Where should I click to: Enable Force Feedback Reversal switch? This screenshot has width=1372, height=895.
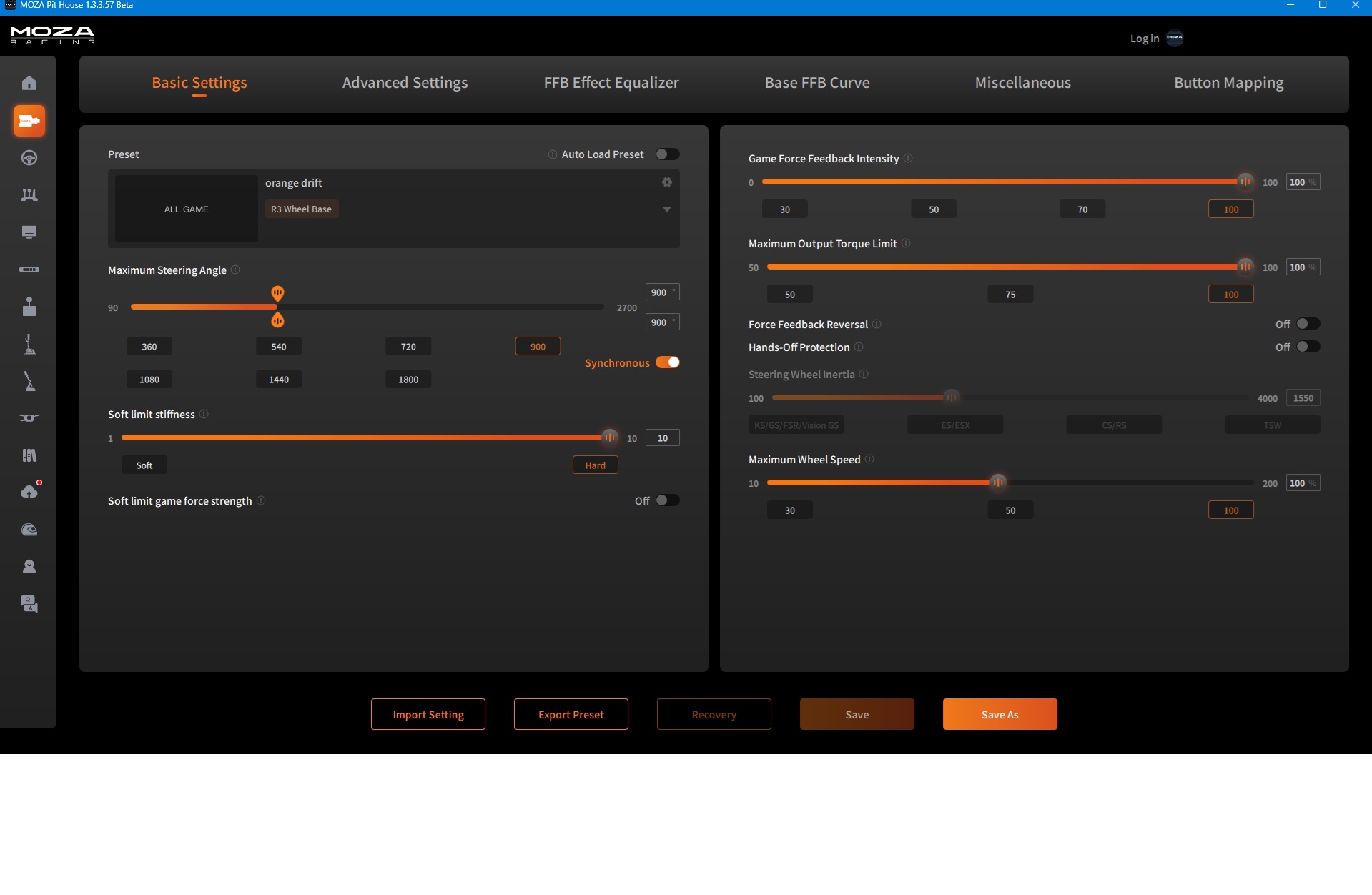tap(1308, 324)
